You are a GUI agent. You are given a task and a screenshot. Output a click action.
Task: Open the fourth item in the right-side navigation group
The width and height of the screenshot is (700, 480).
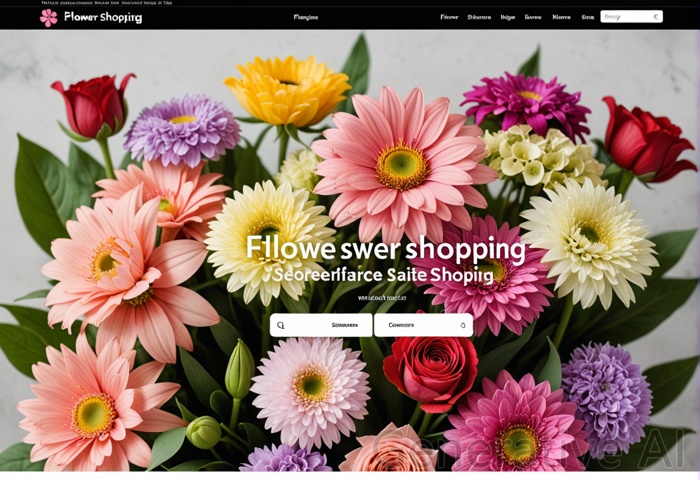tap(533, 17)
